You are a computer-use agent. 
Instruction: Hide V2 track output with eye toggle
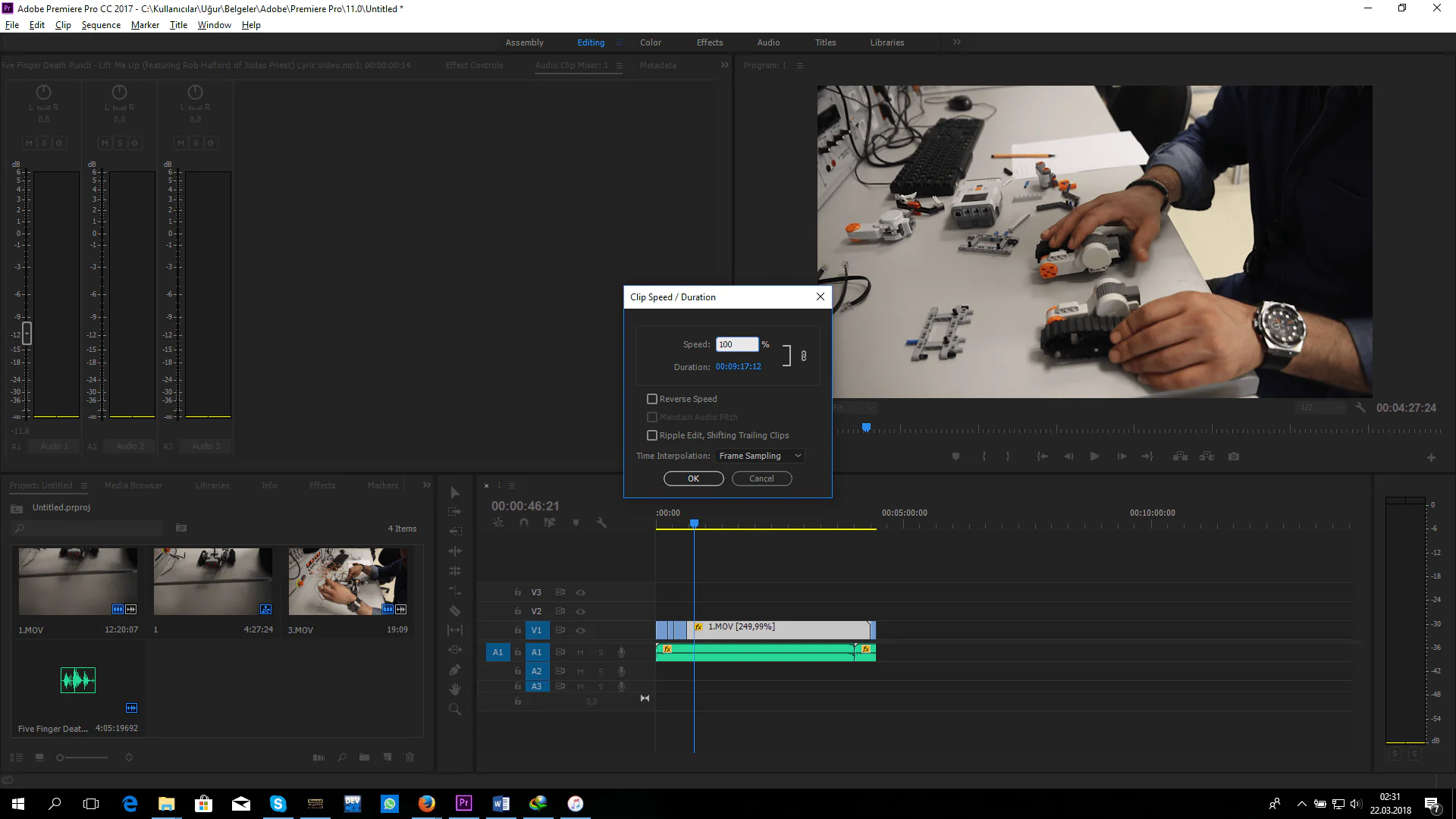[x=581, y=611]
